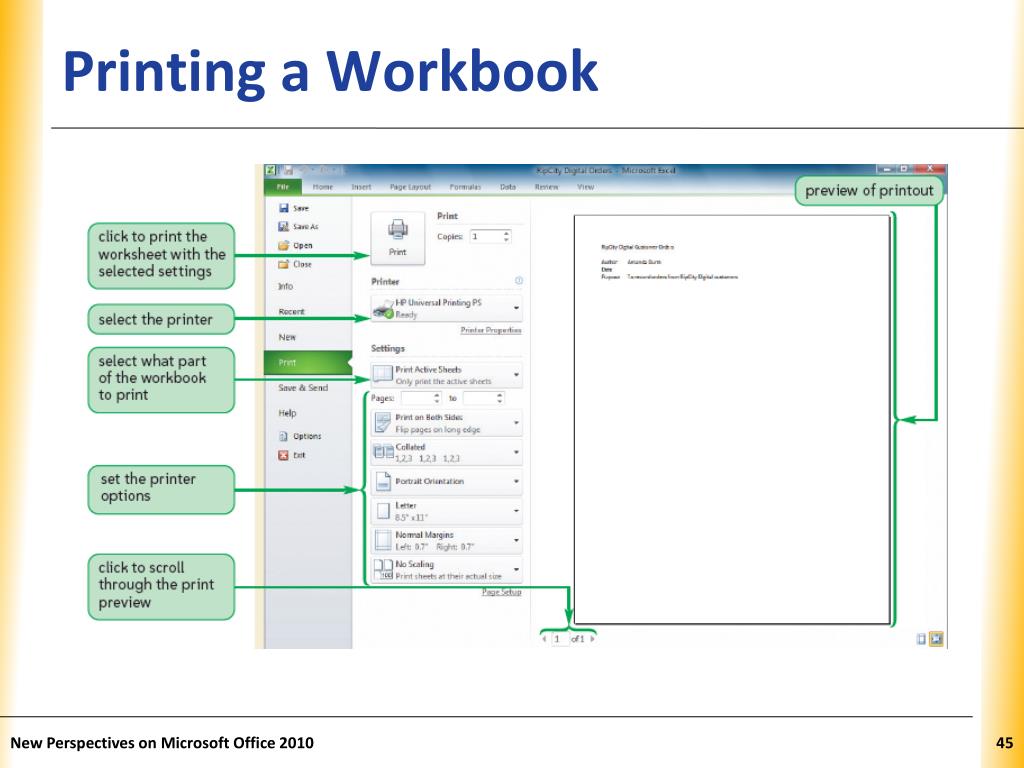Viewport: 1024px width, 768px height.
Task: Click the Show Margins icon
Action: (x=921, y=639)
